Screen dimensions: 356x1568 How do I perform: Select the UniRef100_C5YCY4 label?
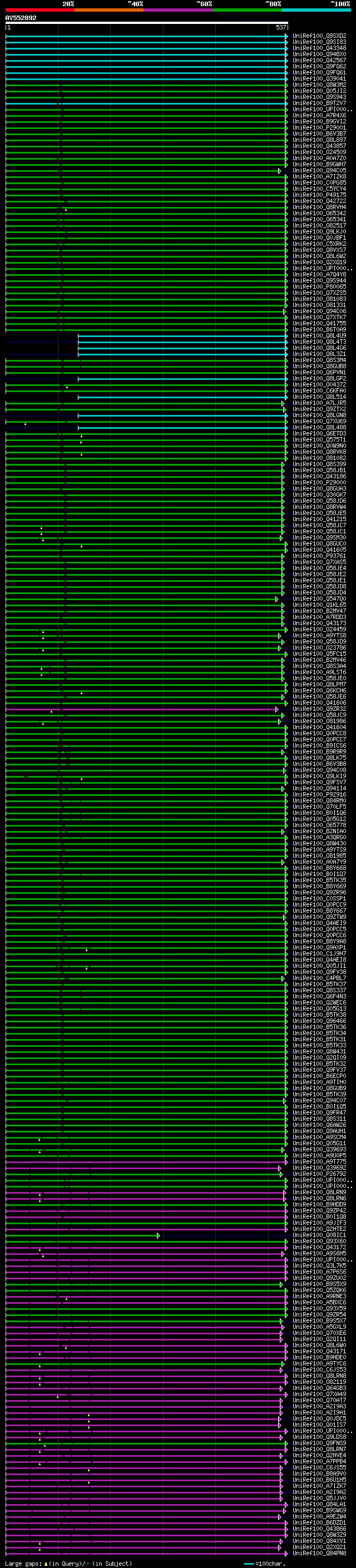[x=319, y=189]
